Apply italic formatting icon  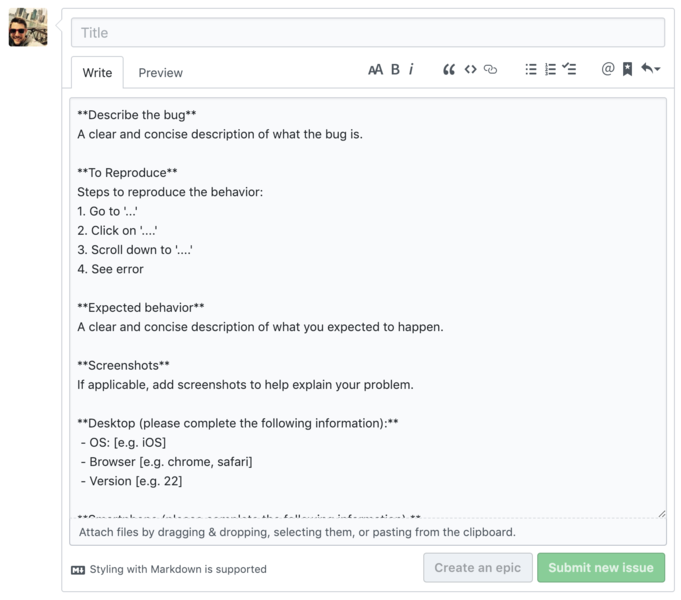click(411, 70)
